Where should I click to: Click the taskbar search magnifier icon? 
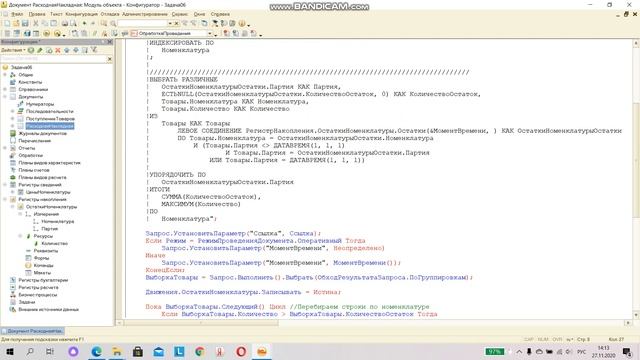[x=30, y=351]
